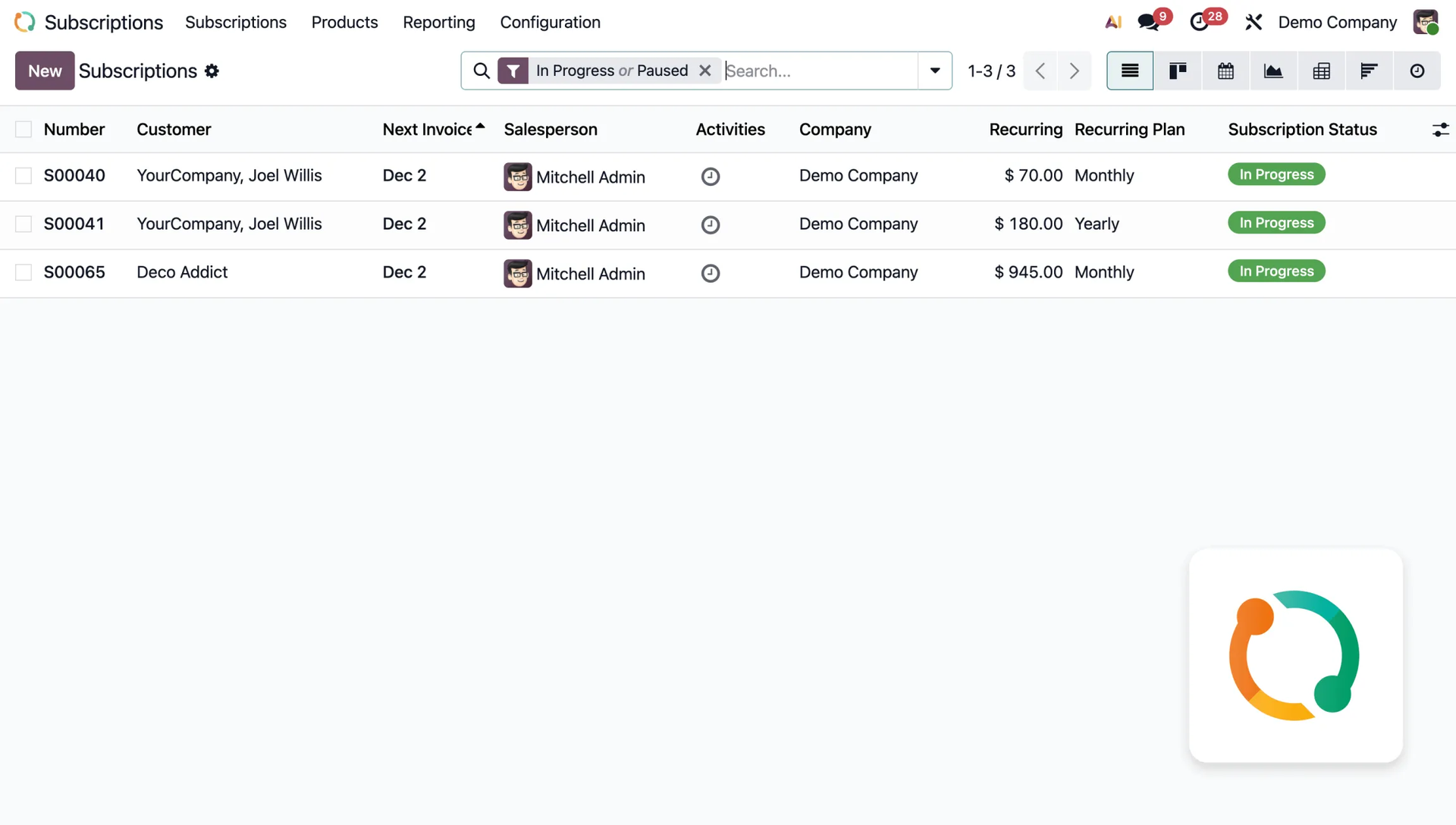Open the debug tools wrench icon
This screenshot has width=1456, height=825.
pos(1254,22)
